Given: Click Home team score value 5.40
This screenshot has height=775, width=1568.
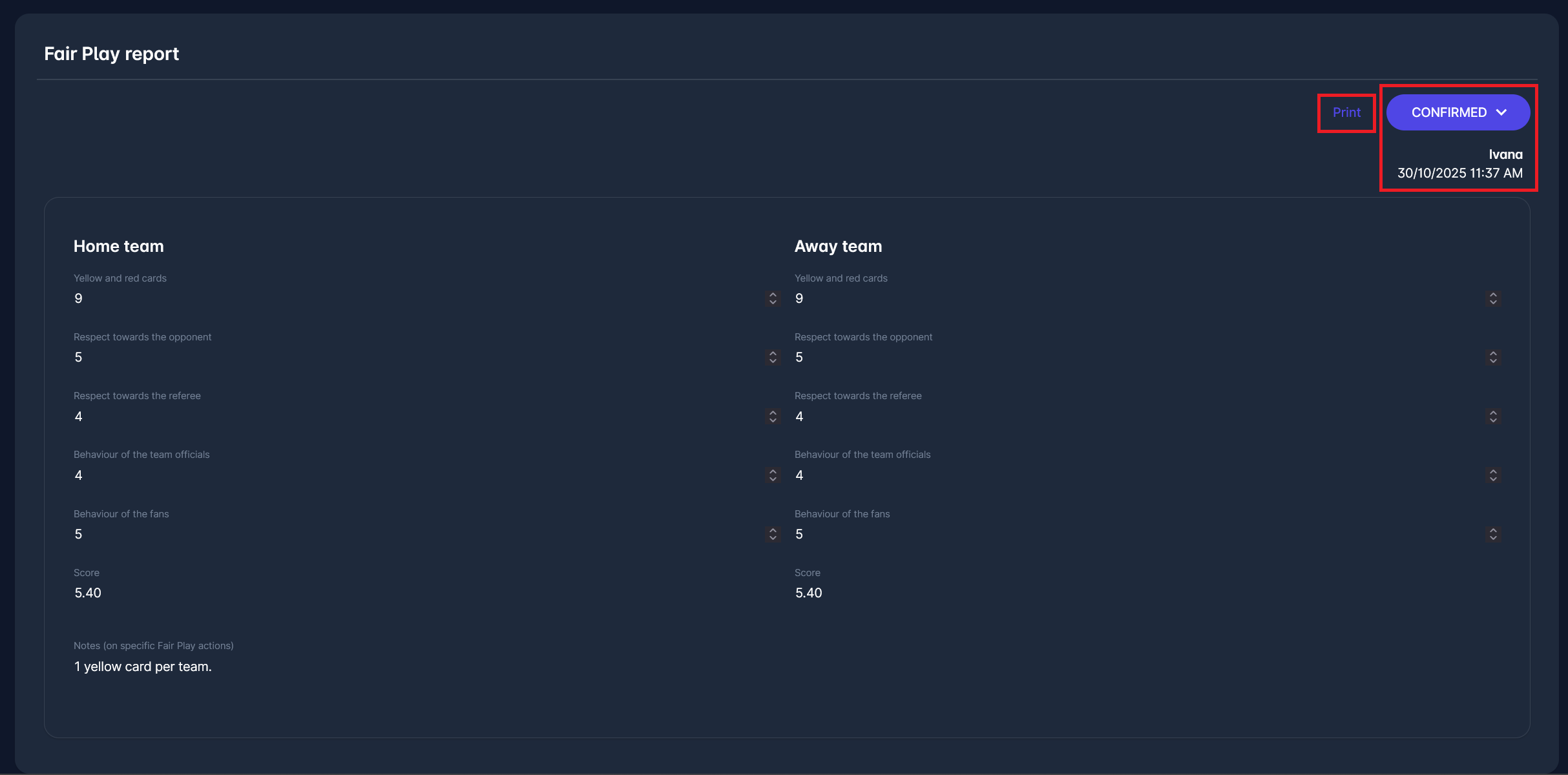Looking at the screenshot, I should 88,593.
